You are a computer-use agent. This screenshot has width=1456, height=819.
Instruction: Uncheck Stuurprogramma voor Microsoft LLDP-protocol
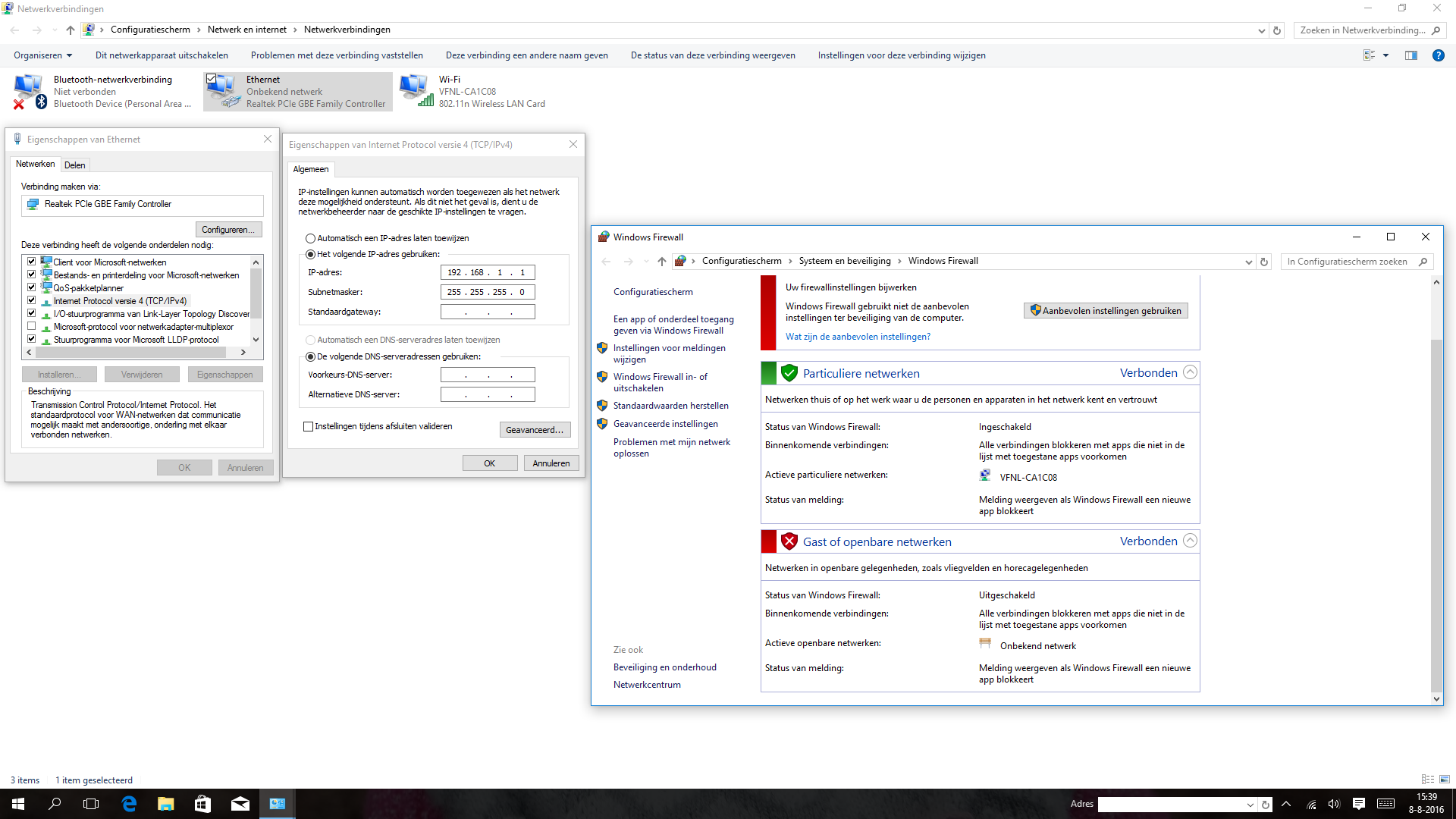pos(32,339)
